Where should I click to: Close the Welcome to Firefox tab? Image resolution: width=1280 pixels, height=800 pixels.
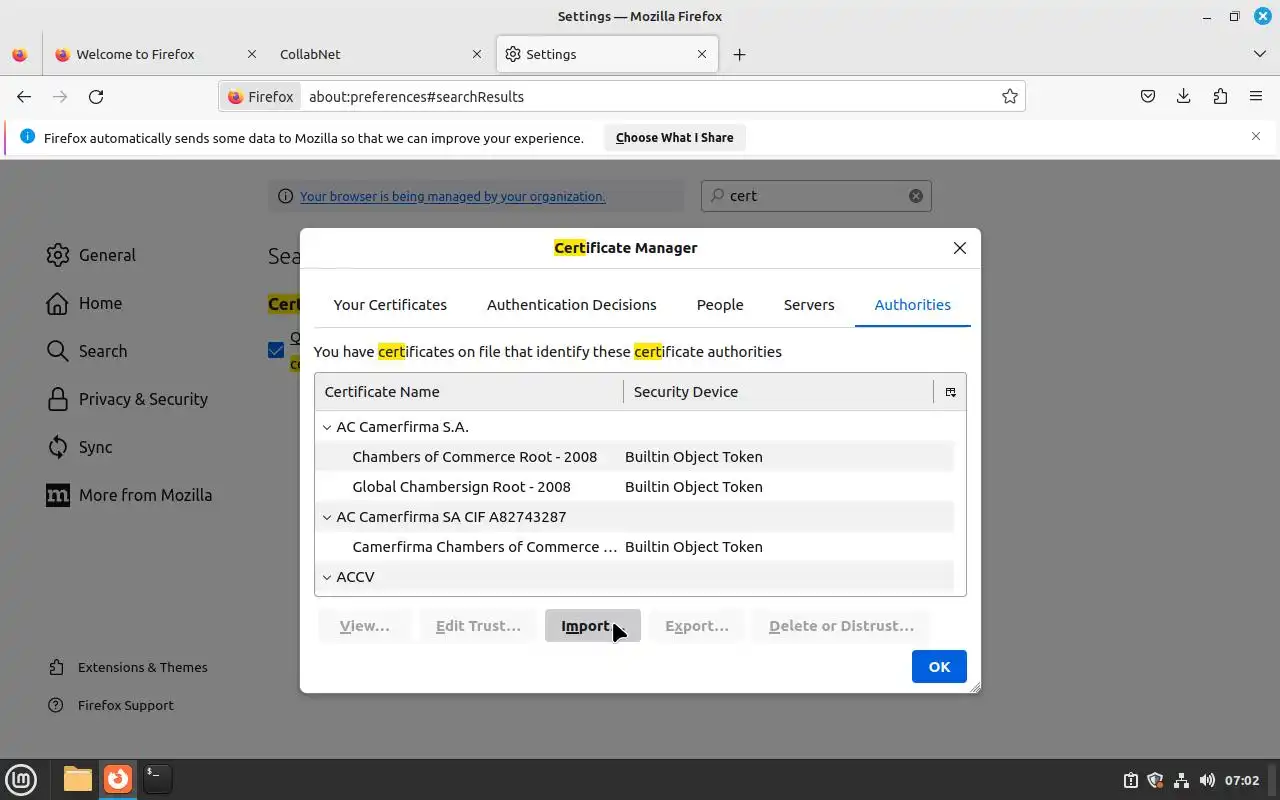pyautogui.click(x=252, y=54)
